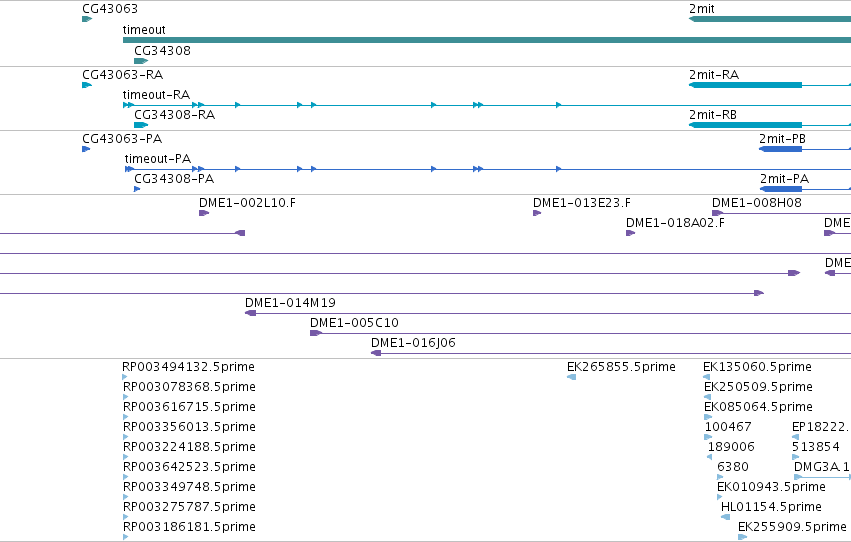Image resolution: width=851 pixels, height=542 pixels.
Task: Select the 2mit-PB protein label
Action: pyautogui.click(x=782, y=139)
